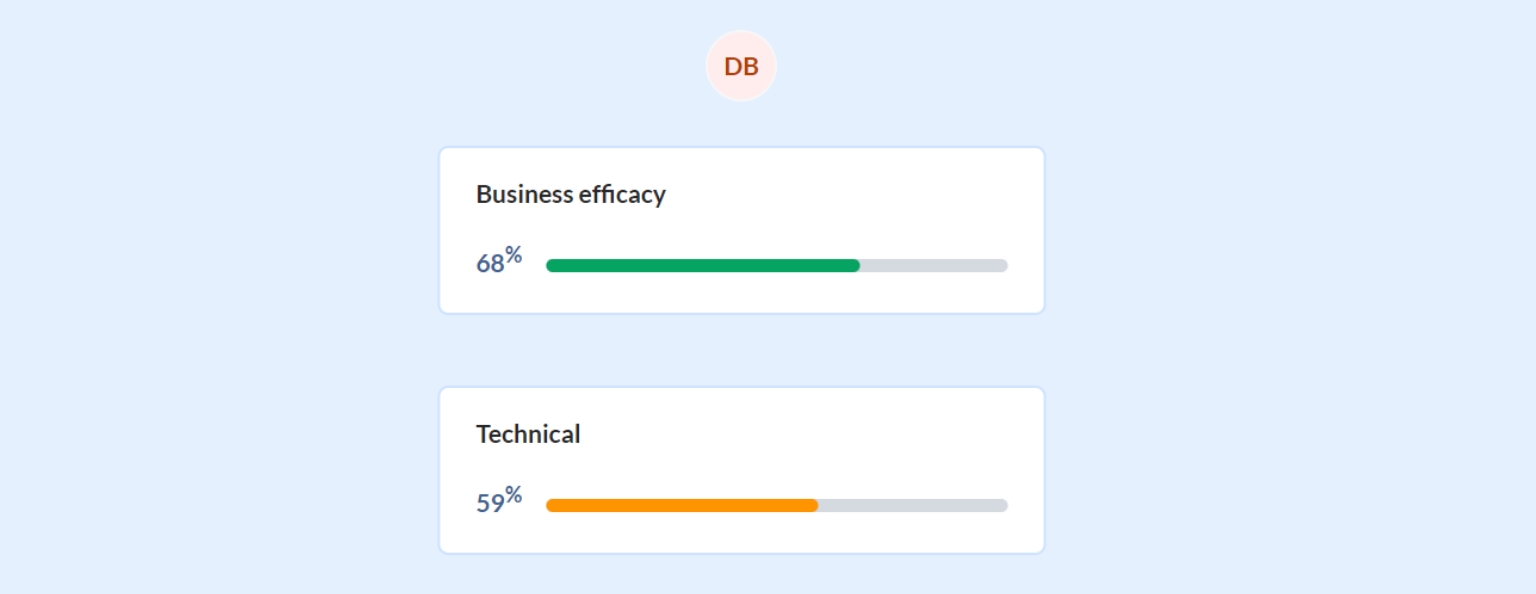Click the rounded tip of the green fill
The image size is (1536, 594).
855,265
